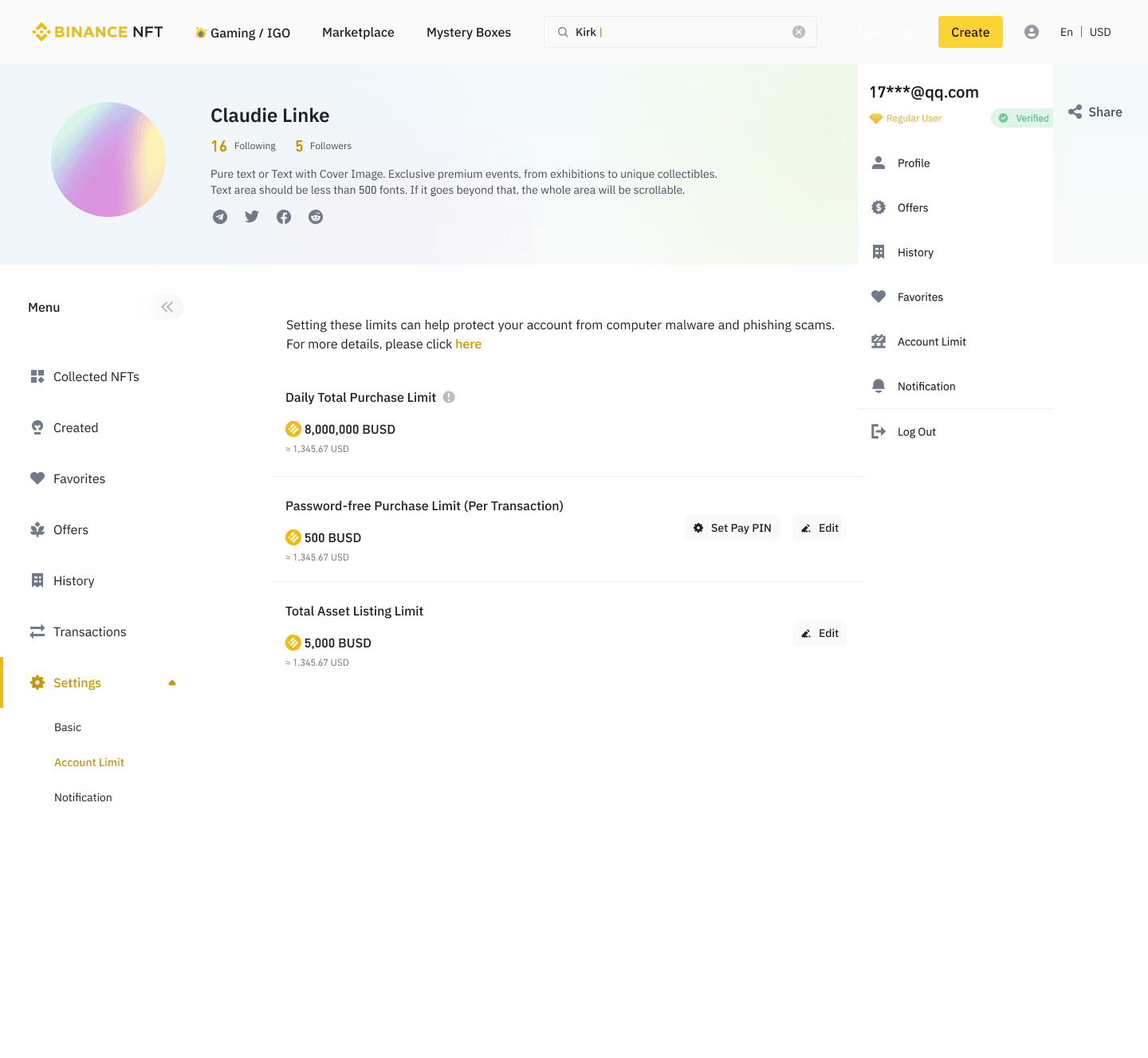
Task: Click the profile avatar image
Action: click(x=108, y=159)
